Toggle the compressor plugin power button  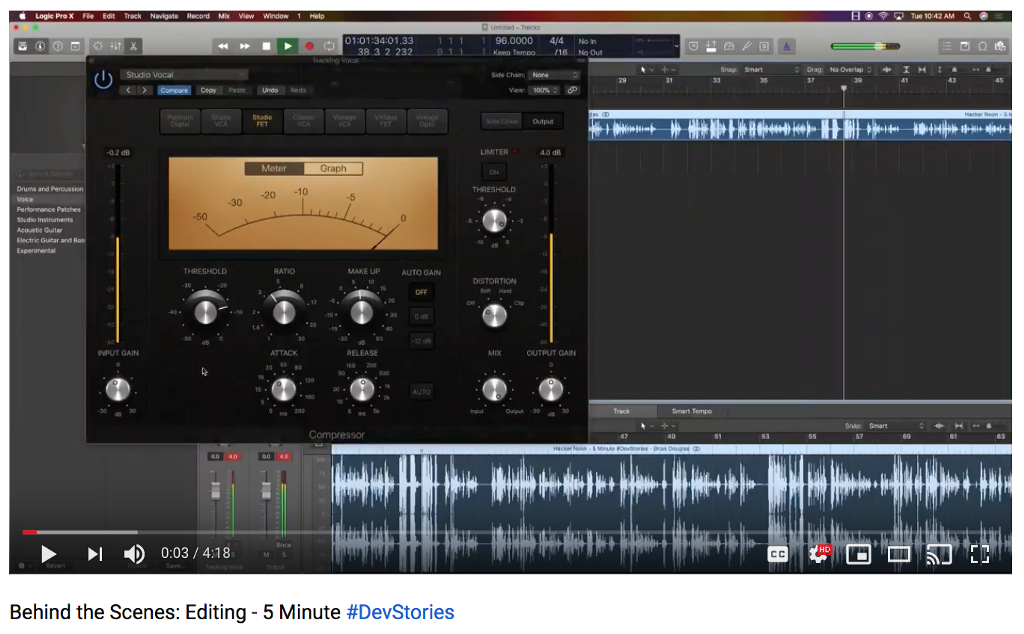[x=103, y=80]
